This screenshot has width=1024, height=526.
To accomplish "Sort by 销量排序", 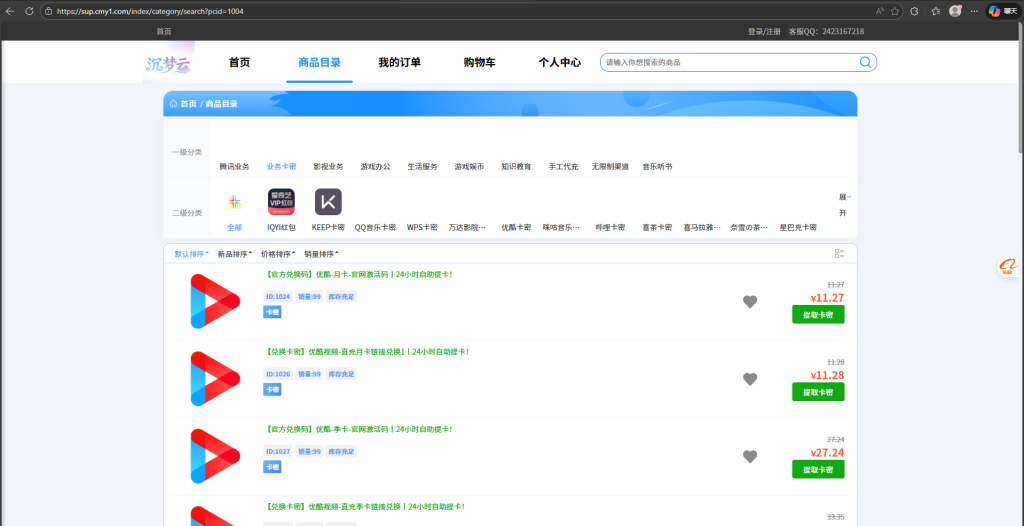I will [321, 254].
